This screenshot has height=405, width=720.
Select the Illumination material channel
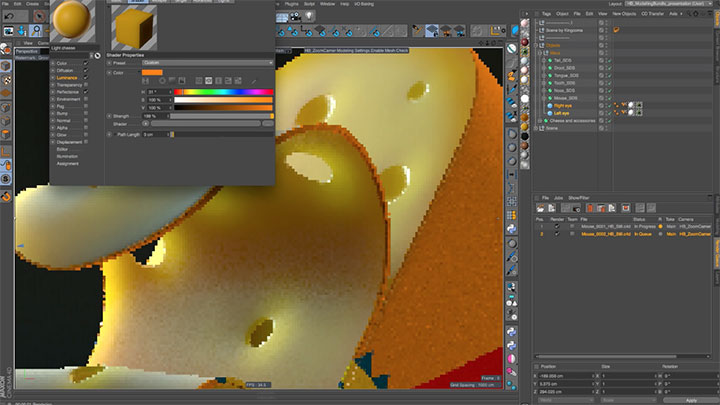(x=68, y=157)
